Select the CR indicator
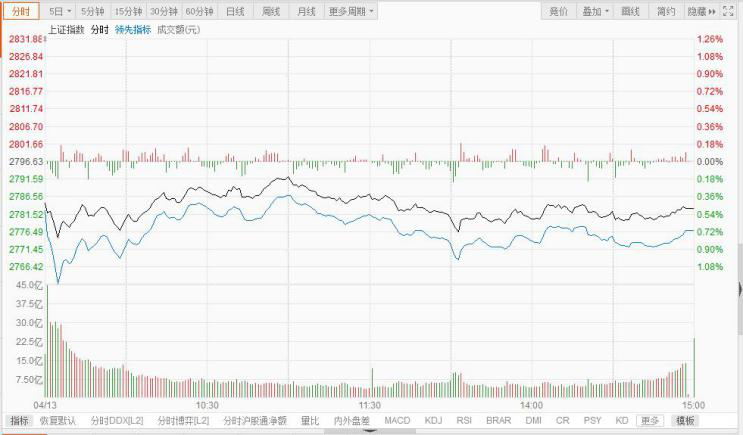 562,421
